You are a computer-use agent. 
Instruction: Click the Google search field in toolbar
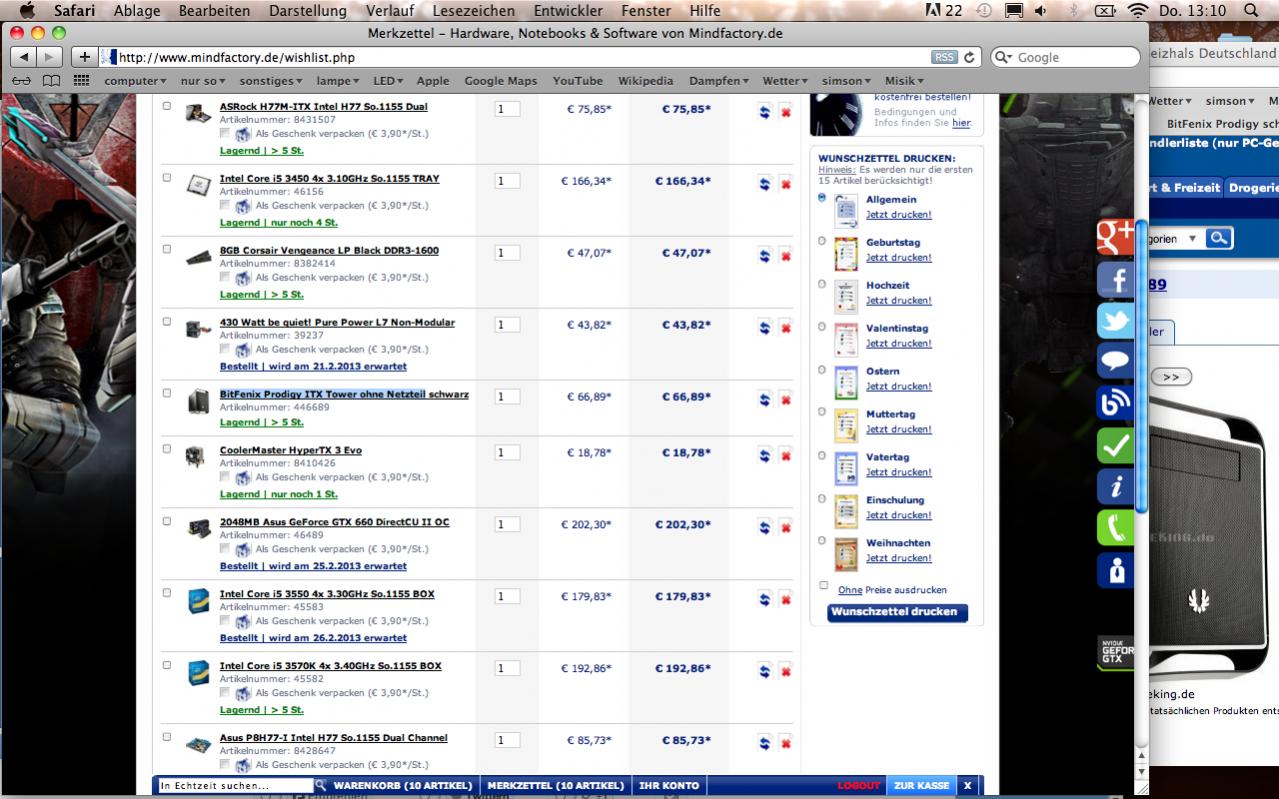[1065, 57]
